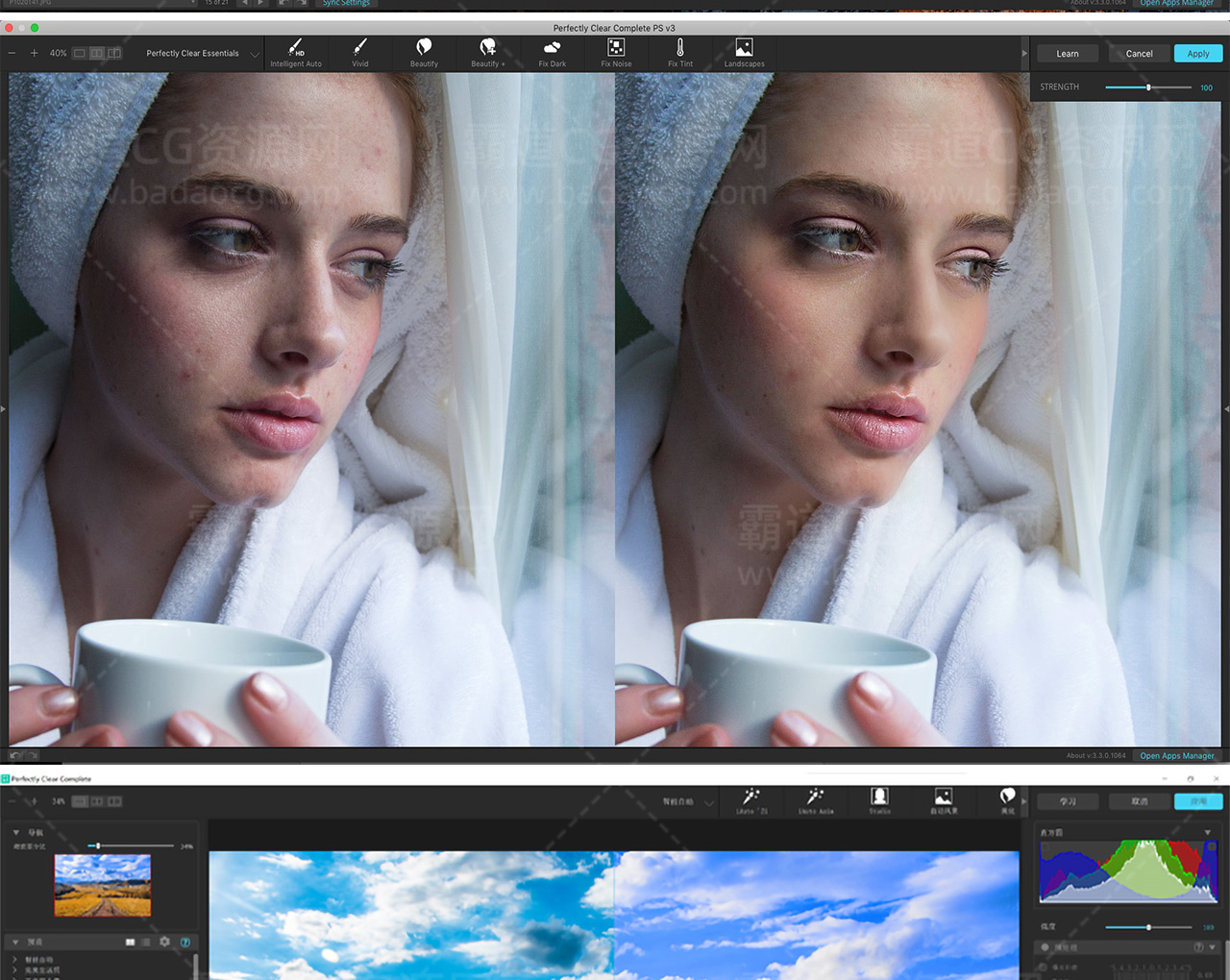Click the Strength slider handle
This screenshot has width=1230, height=980.
tap(1148, 87)
